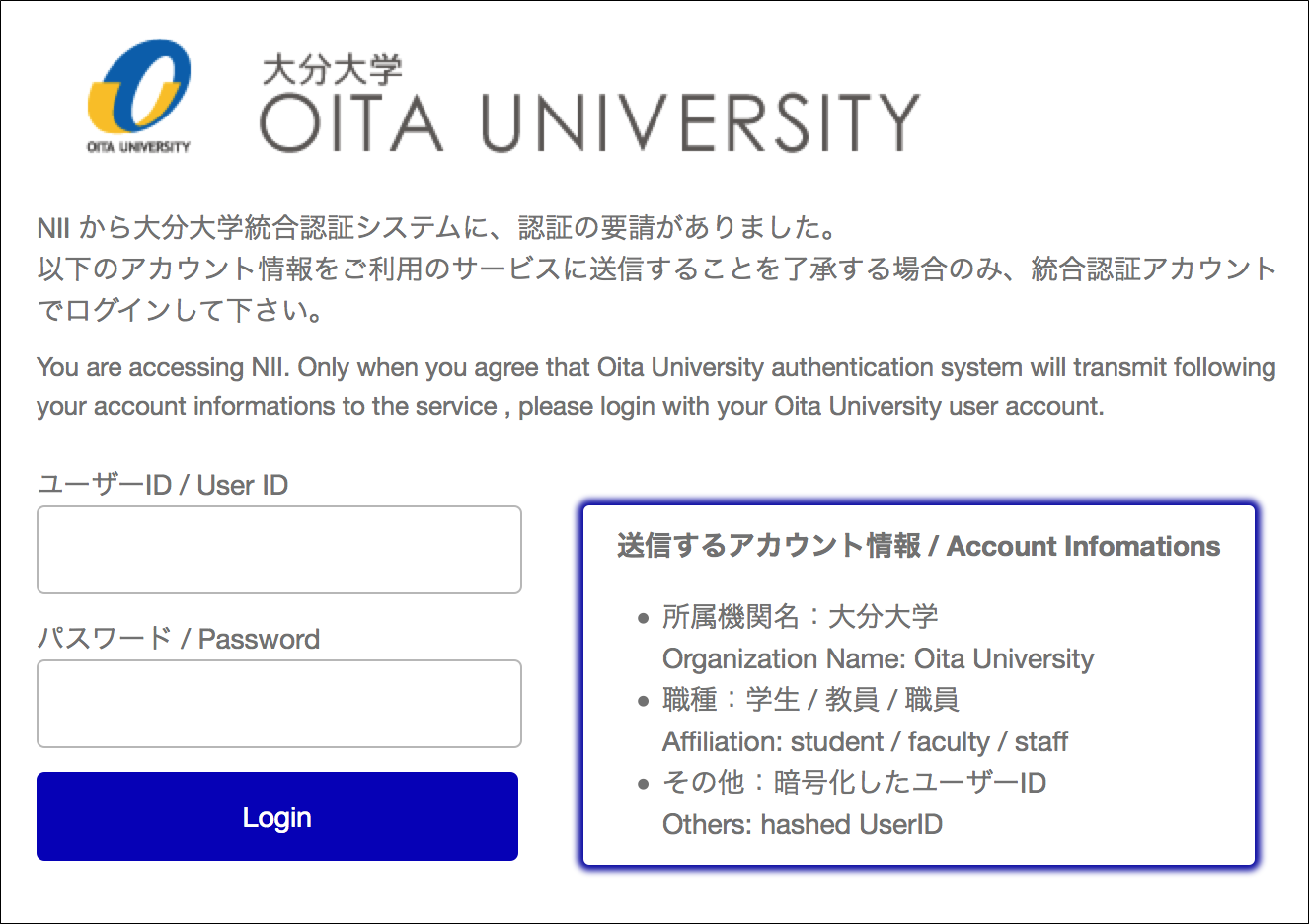Click the 所属機関名：大分大学 list item
This screenshot has height=924, width=1309.
click(801, 617)
